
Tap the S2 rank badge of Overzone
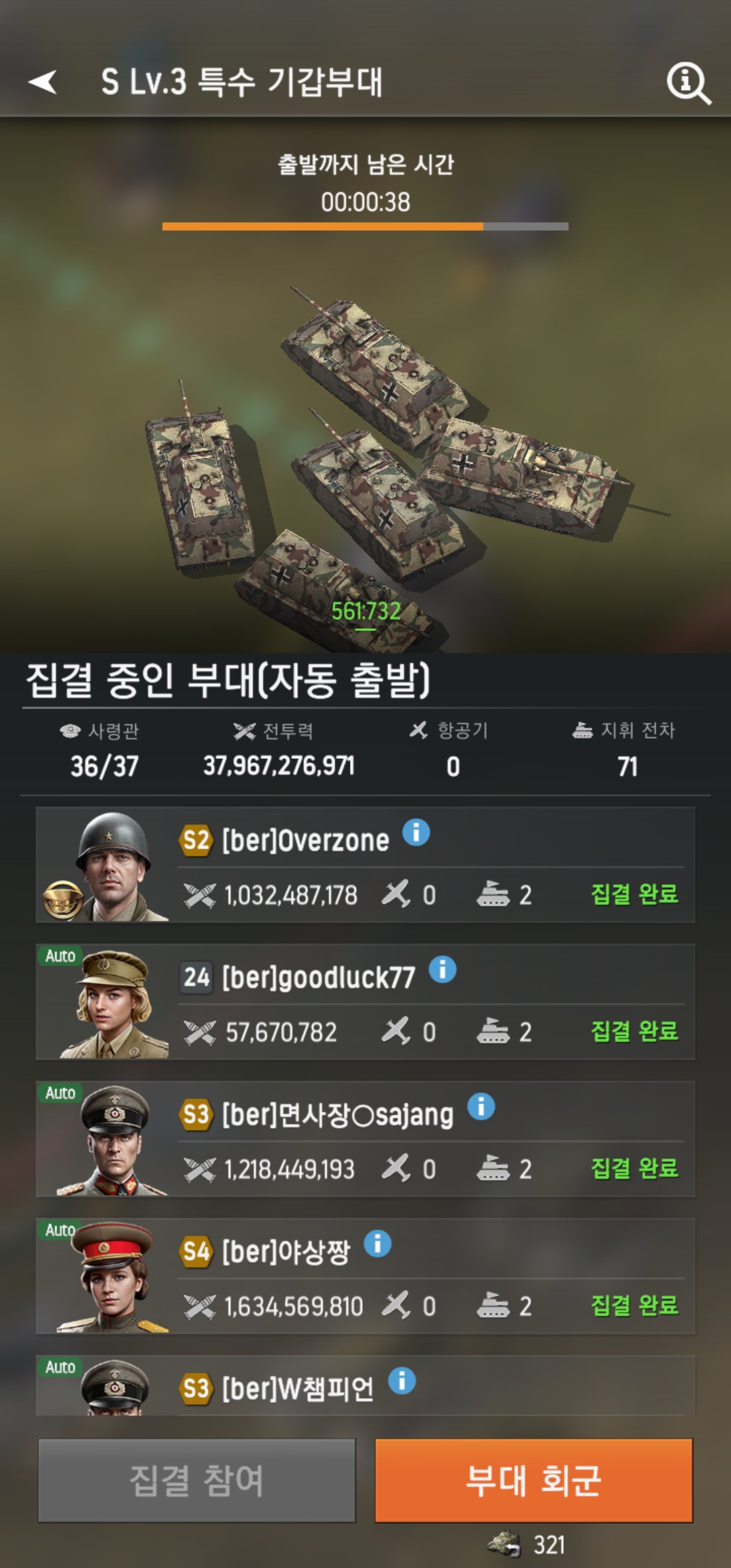coord(196,840)
